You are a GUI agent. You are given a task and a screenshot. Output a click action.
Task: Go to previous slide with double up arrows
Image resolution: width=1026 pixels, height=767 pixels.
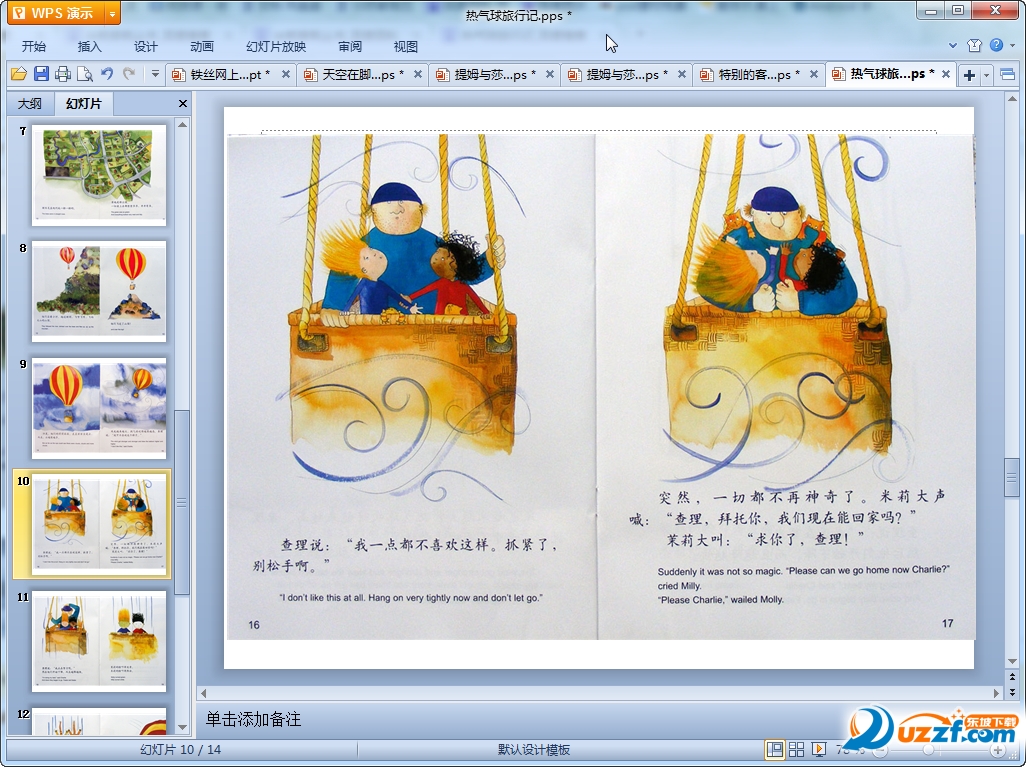pyautogui.click(x=1012, y=677)
